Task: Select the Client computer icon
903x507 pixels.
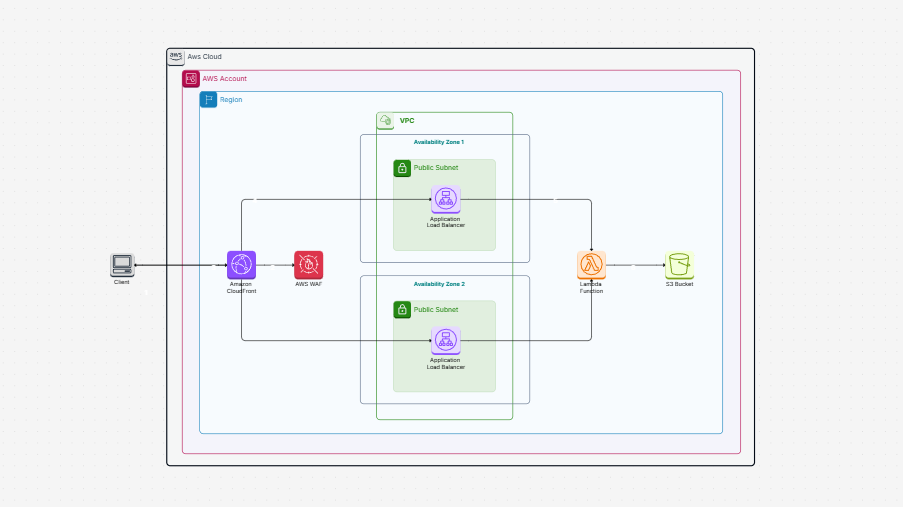Action: 122,265
